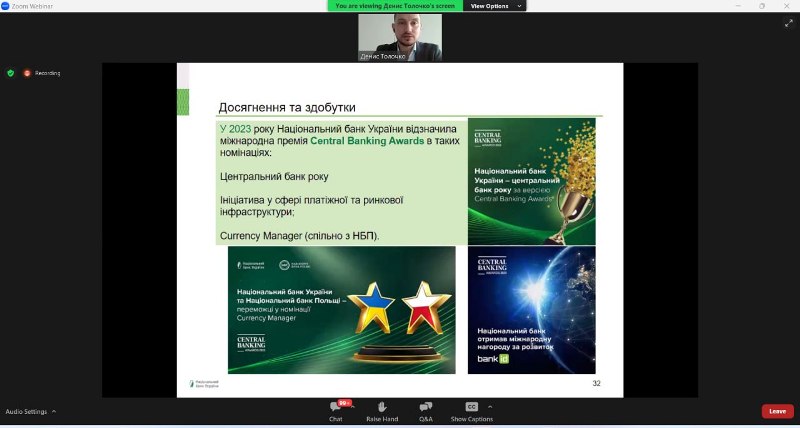Click the Raise Hand icon
The image size is (800, 428).
(x=382, y=407)
